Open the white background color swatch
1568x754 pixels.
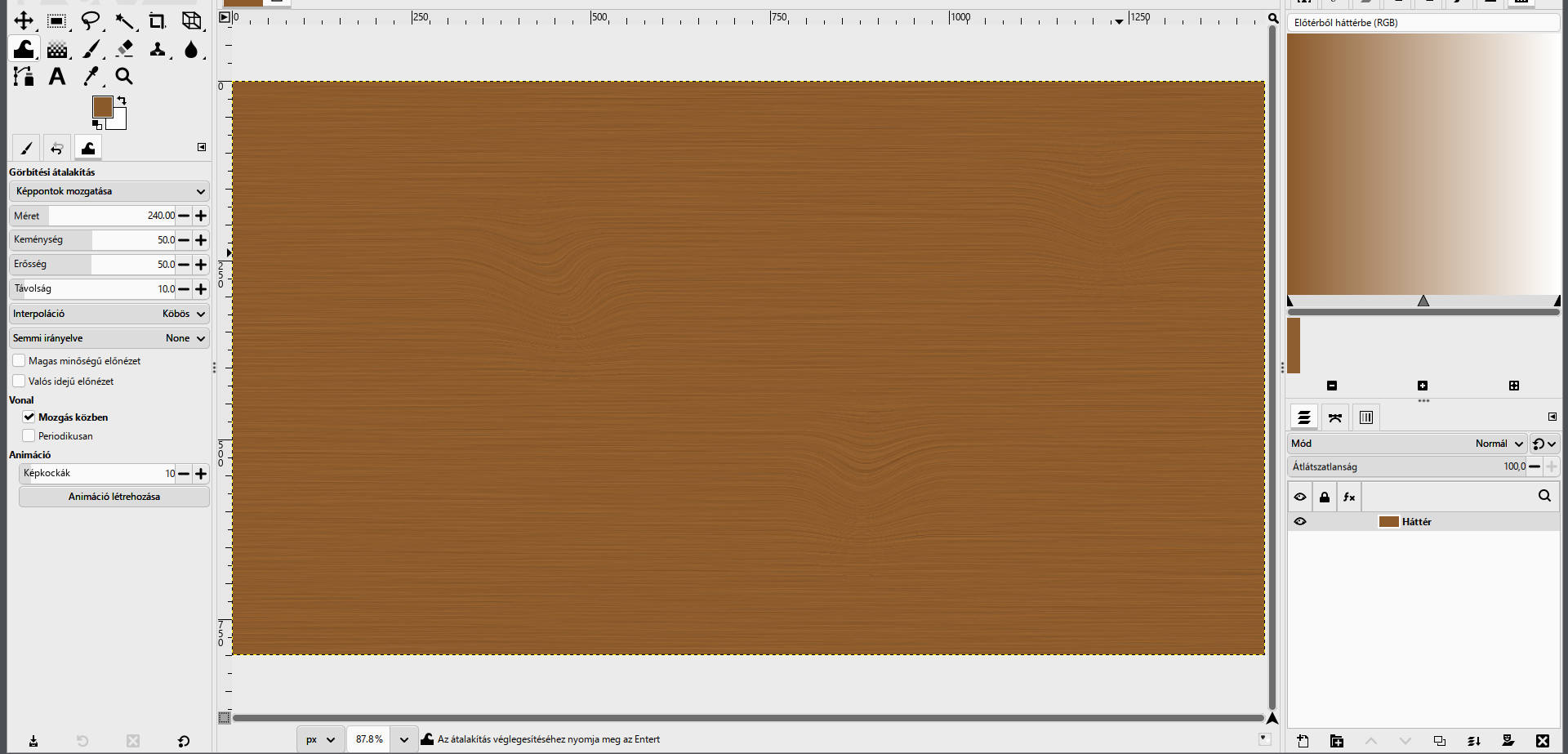click(x=119, y=122)
